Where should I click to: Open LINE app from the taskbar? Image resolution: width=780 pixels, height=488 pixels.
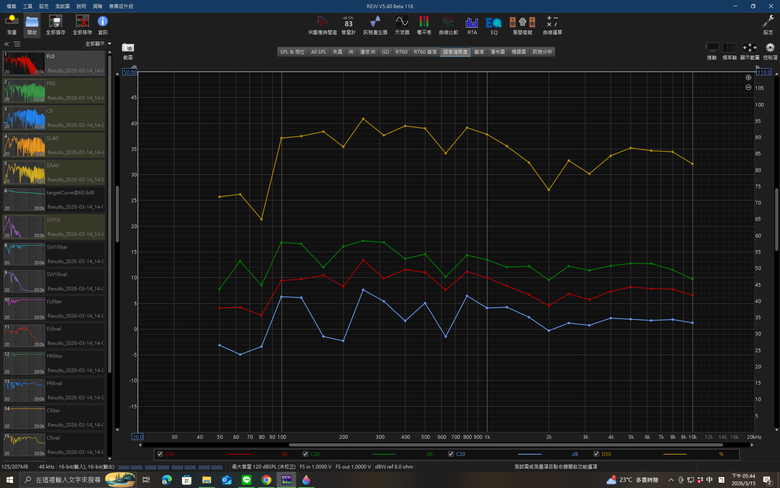246,480
